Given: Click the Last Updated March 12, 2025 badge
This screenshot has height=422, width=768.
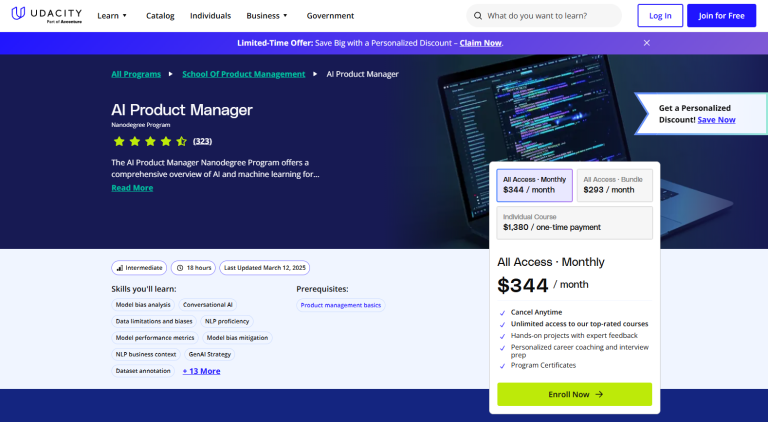Looking at the screenshot, I should pyautogui.click(x=264, y=268).
